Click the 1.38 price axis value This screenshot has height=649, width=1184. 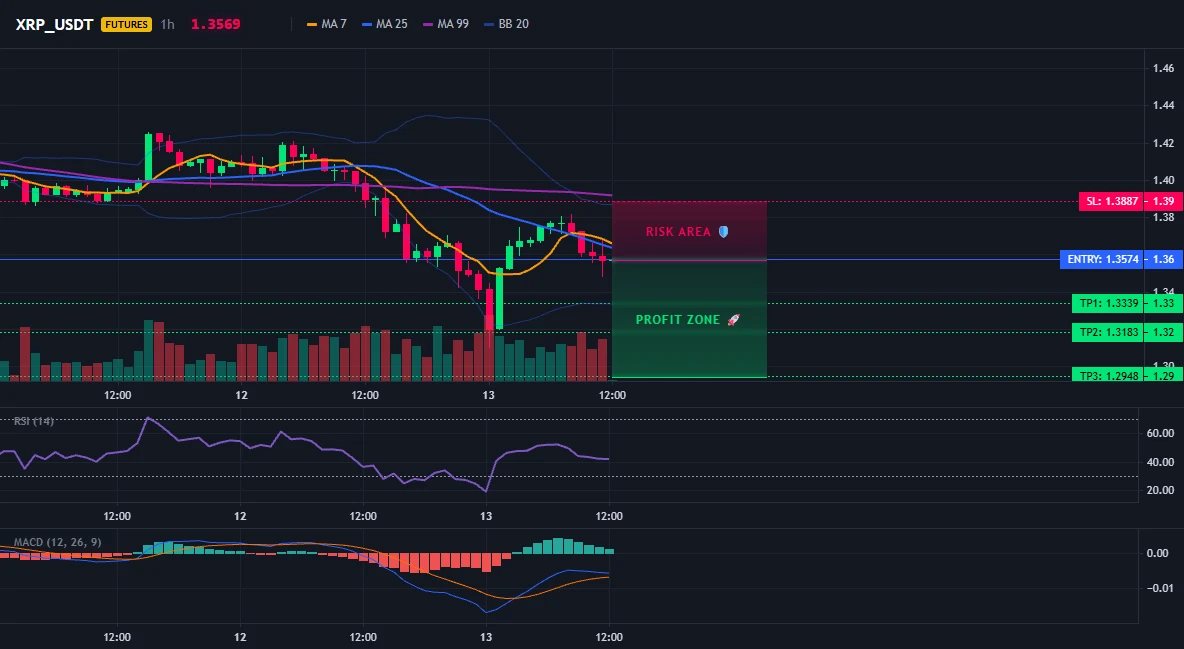click(x=1163, y=218)
